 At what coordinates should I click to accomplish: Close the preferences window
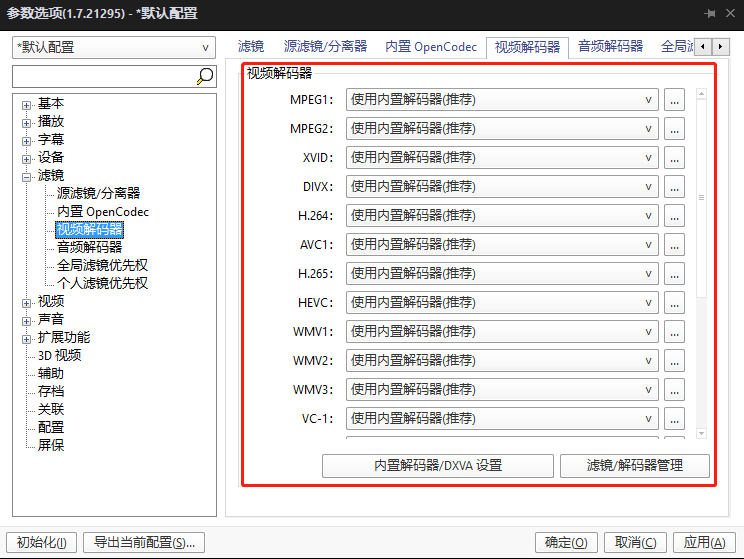[731, 13]
